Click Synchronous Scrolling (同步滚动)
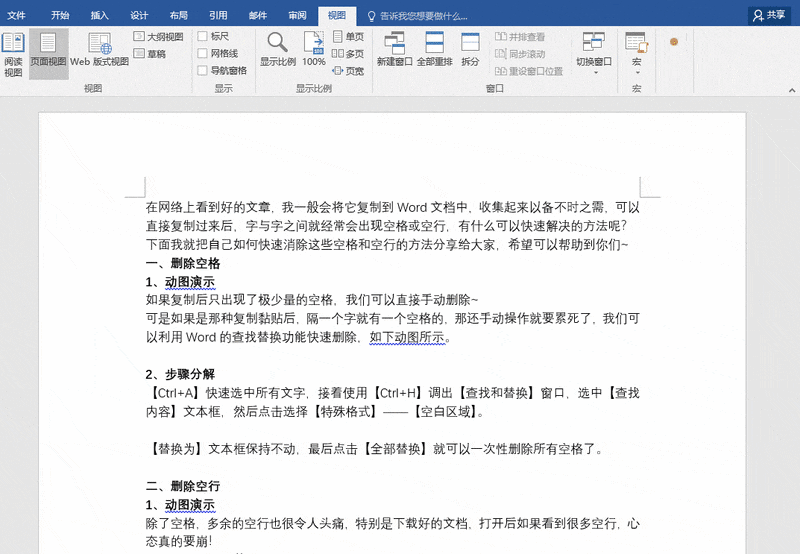Viewport: 800px width, 554px height. click(x=520, y=54)
